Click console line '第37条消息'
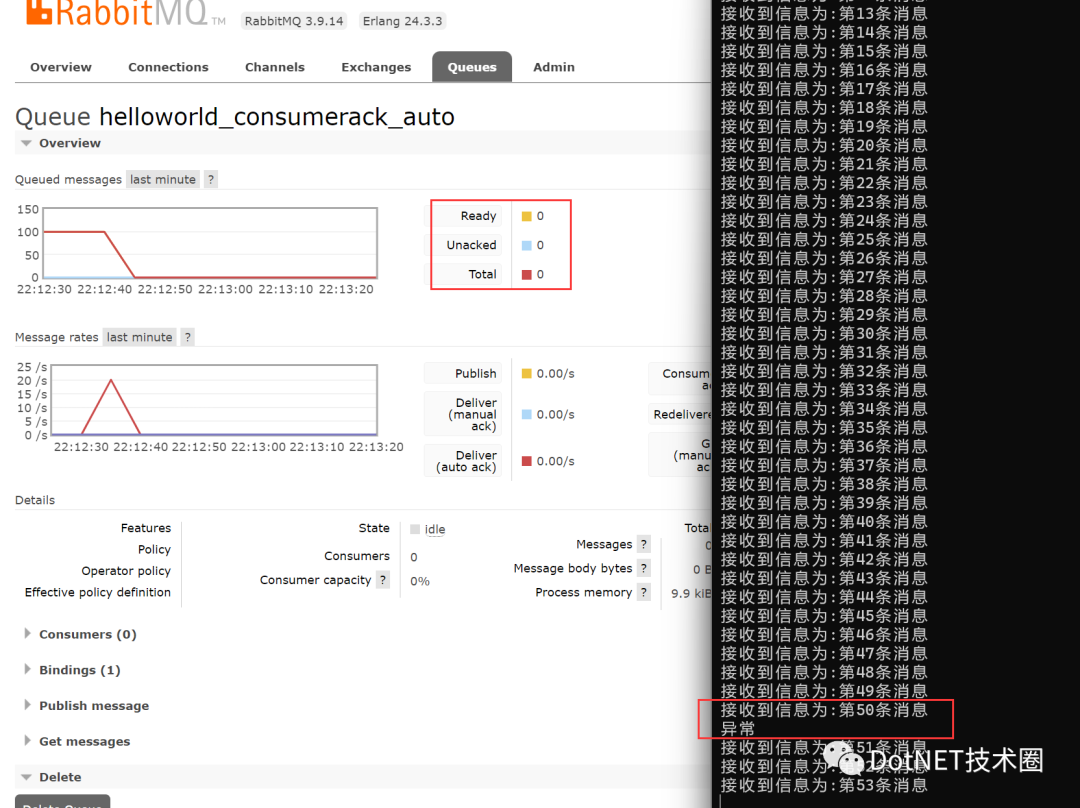The height and width of the screenshot is (808, 1080). click(x=824, y=466)
